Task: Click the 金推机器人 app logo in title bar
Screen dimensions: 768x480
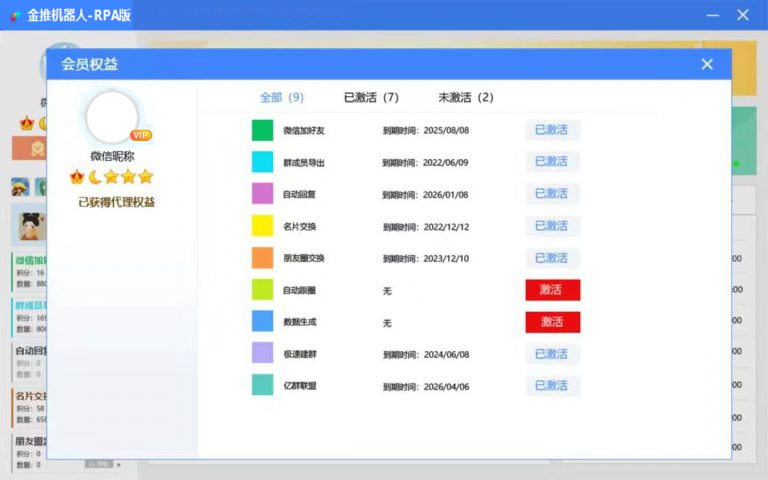Action: pyautogui.click(x=15, y=16)
